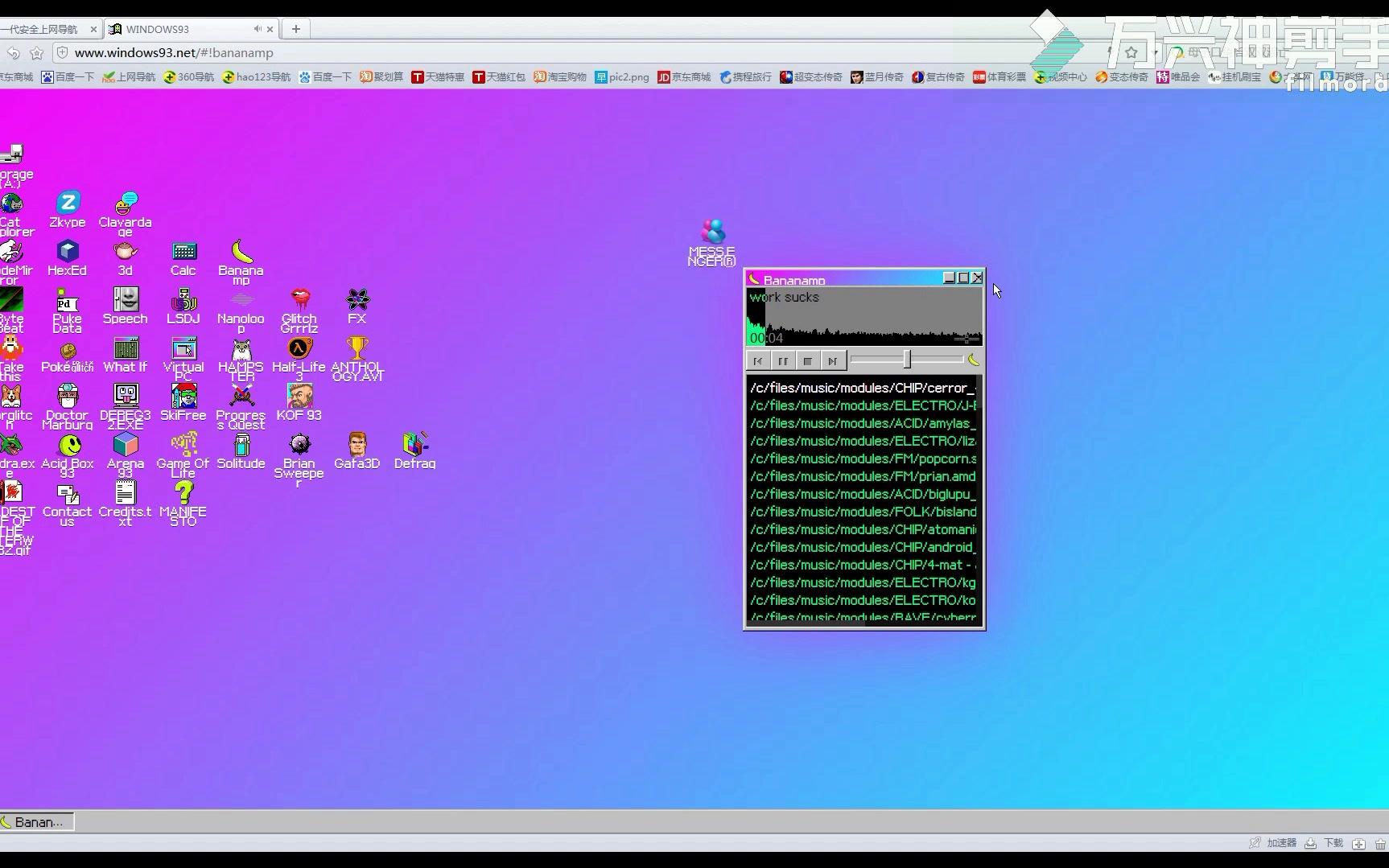The image size is (1389, 868).
Task: Open the Zkype desktop icon
Action: click(x=68, y=209)
